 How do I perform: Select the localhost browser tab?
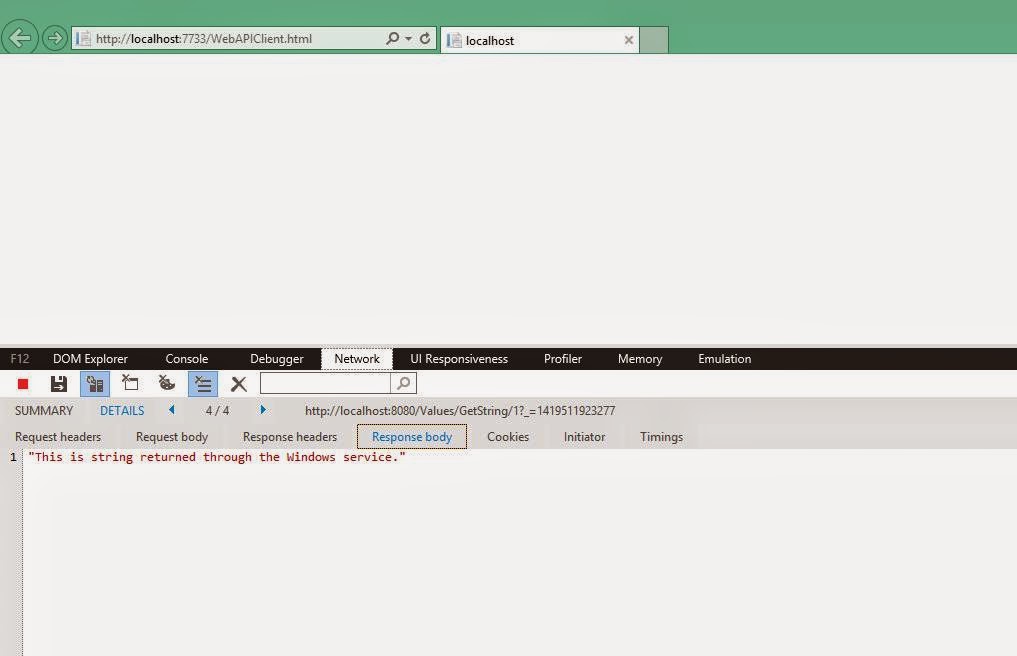[540, 40]
